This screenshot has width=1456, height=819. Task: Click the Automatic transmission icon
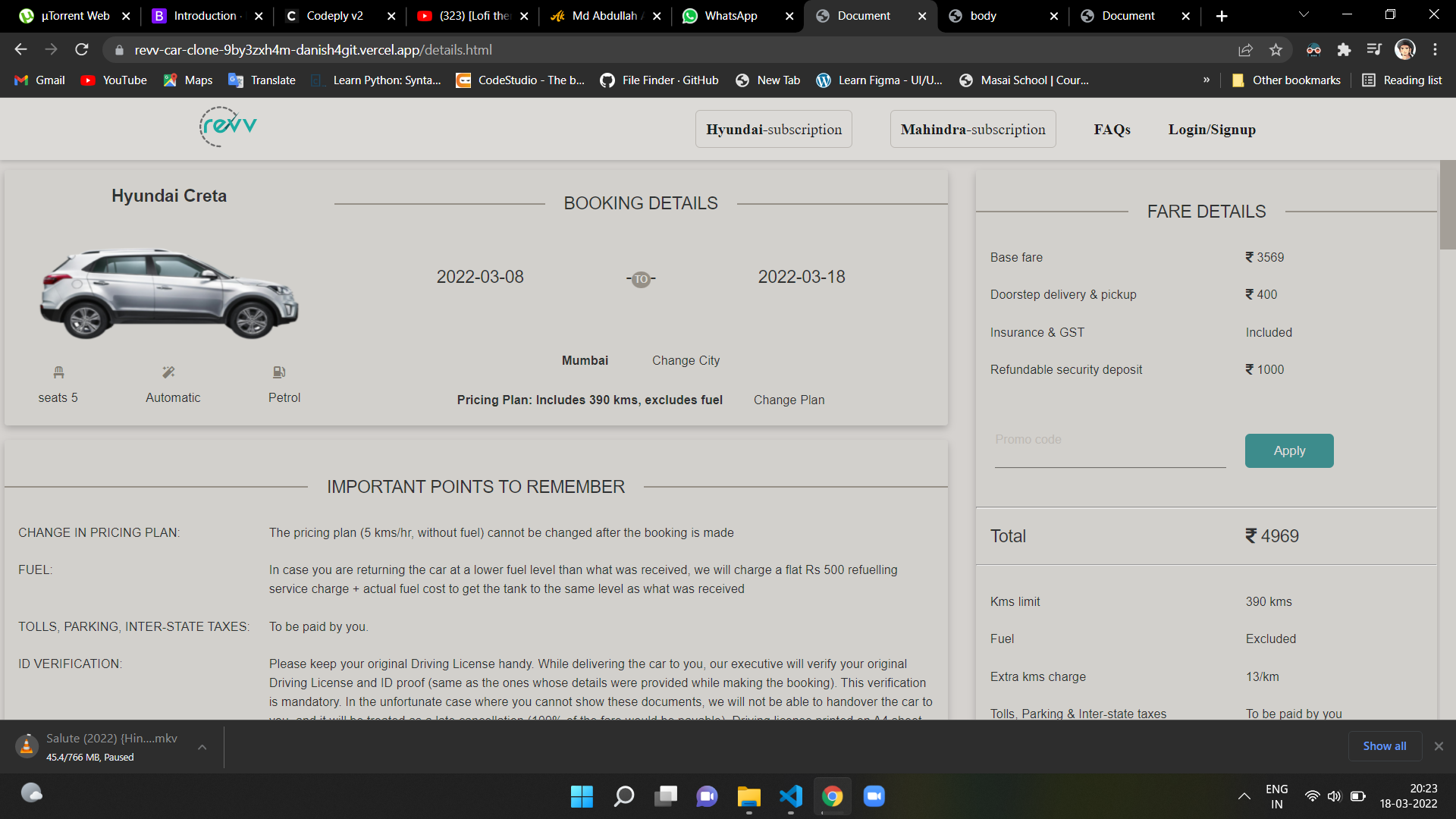(x=168, y=372)
